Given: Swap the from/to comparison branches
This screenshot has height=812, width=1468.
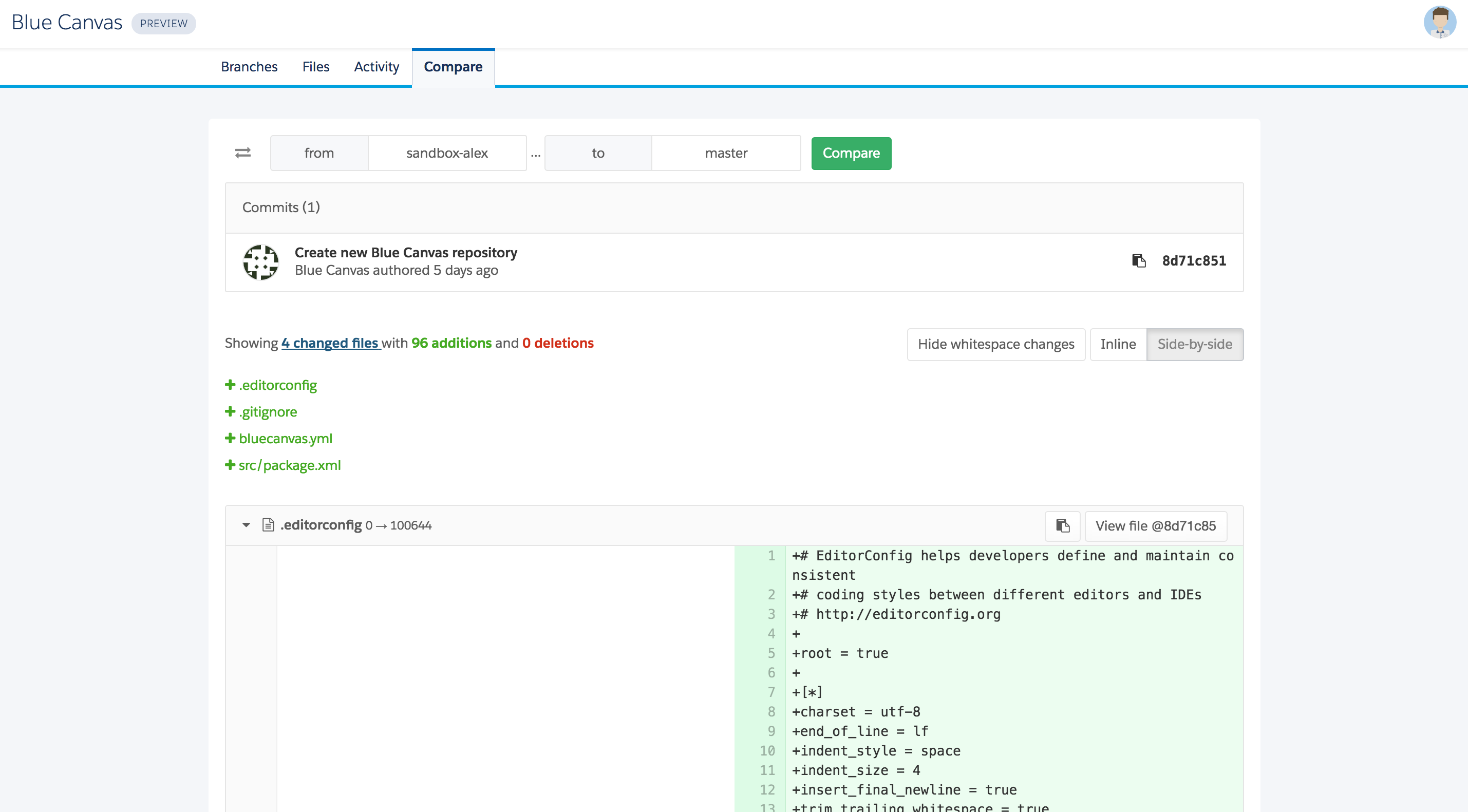Looking at the screenshot, I should [x=241, y=153].
